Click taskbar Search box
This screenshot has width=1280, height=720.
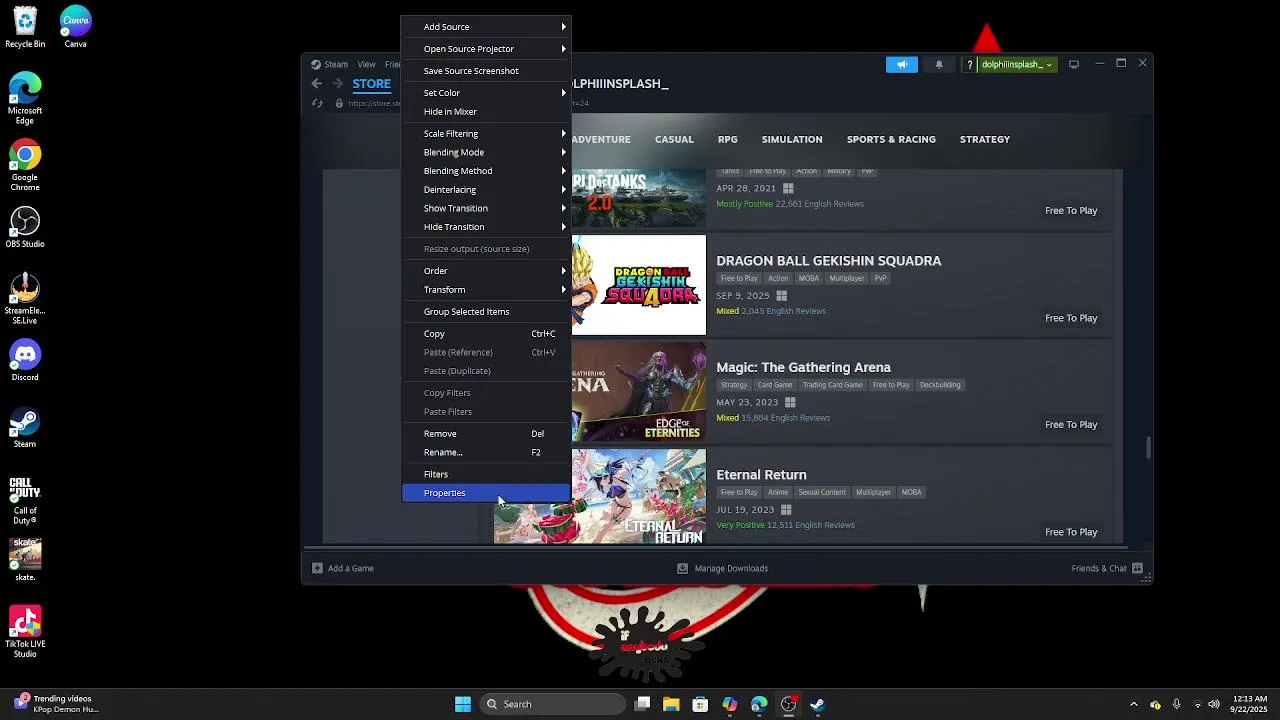point(552,704)
